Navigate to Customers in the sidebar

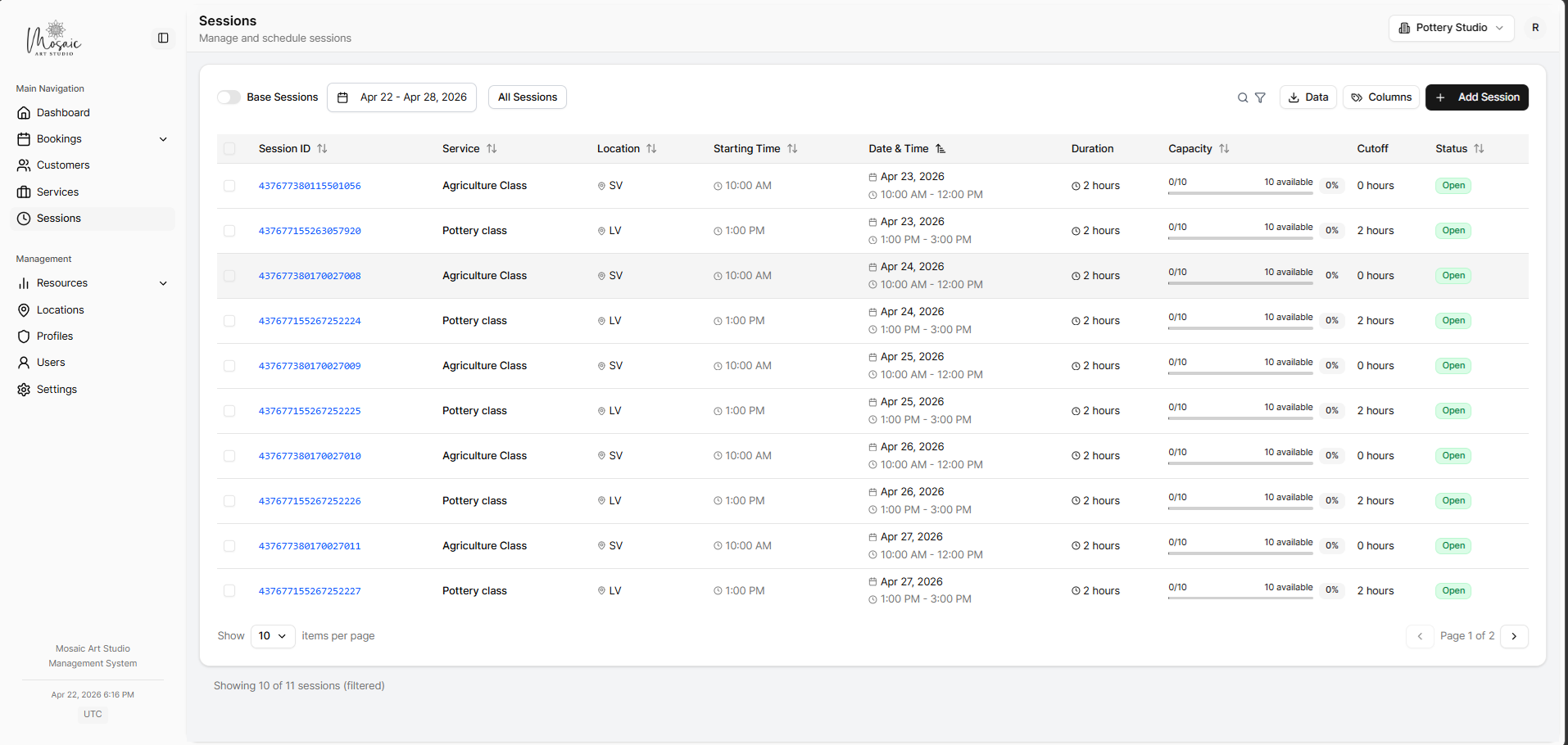coord(63,165)
